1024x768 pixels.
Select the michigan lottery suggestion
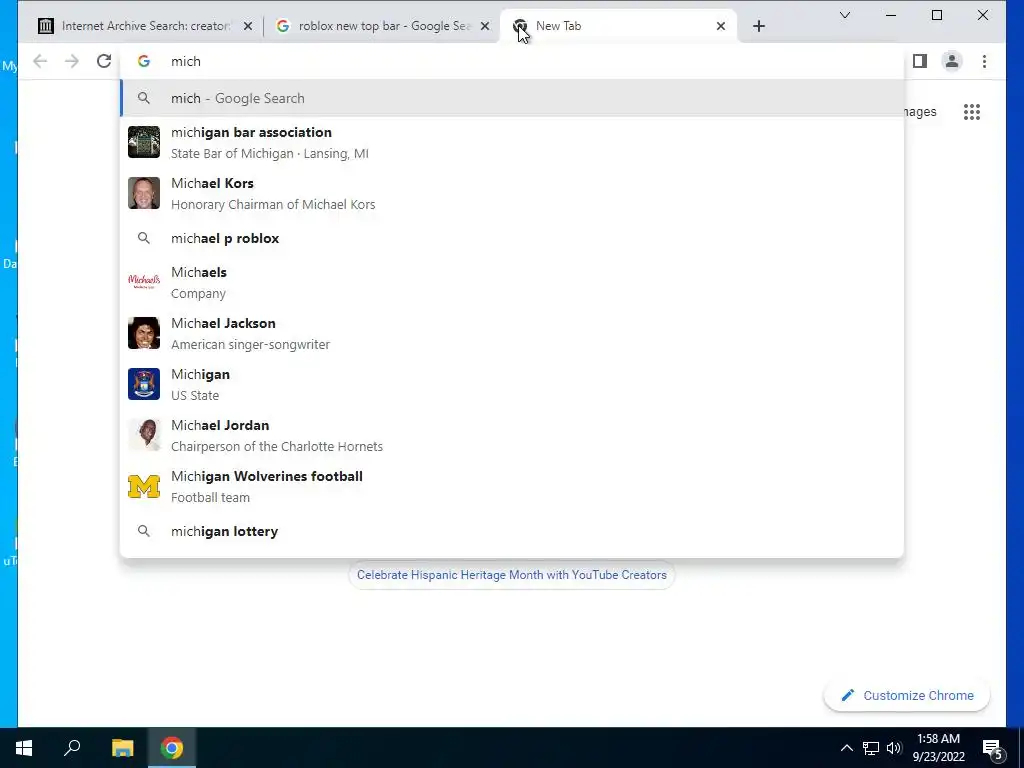click(512, 531)
